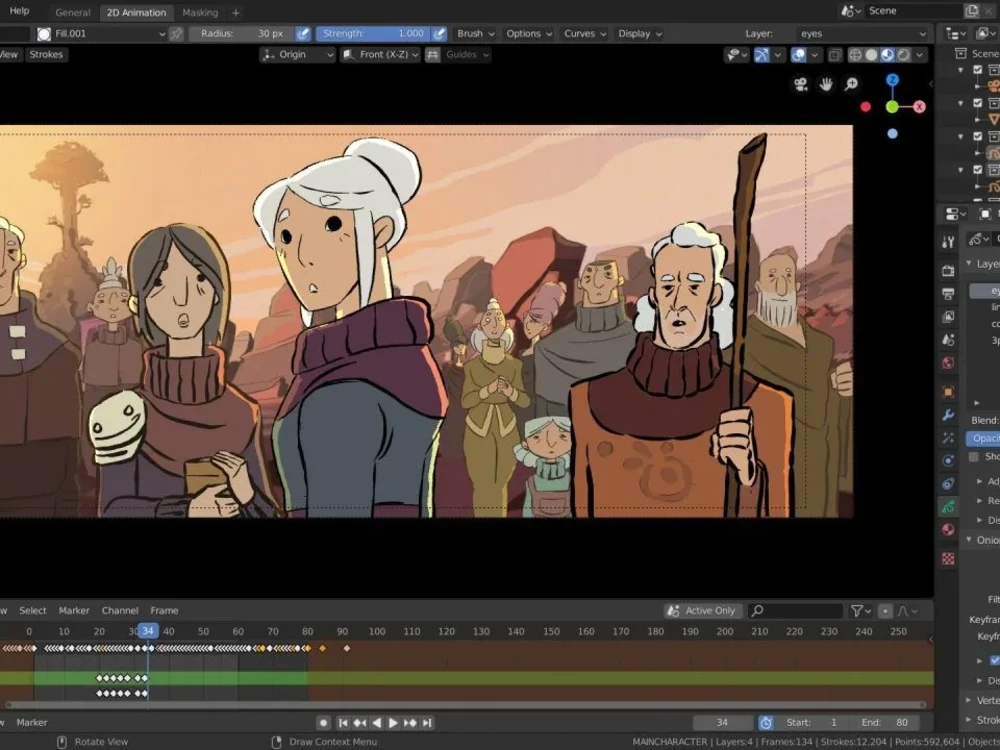The width and height of the screenshot is (1000, 750).
Task: Switch to the 2D Animation workspace tab
Action: coord(136,12)
